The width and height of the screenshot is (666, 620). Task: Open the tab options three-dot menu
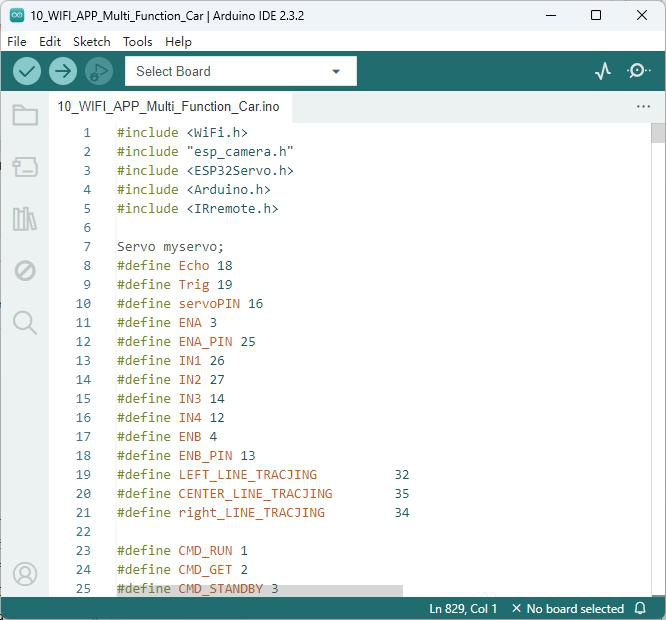pyautogui.click(x=643, y=107)
